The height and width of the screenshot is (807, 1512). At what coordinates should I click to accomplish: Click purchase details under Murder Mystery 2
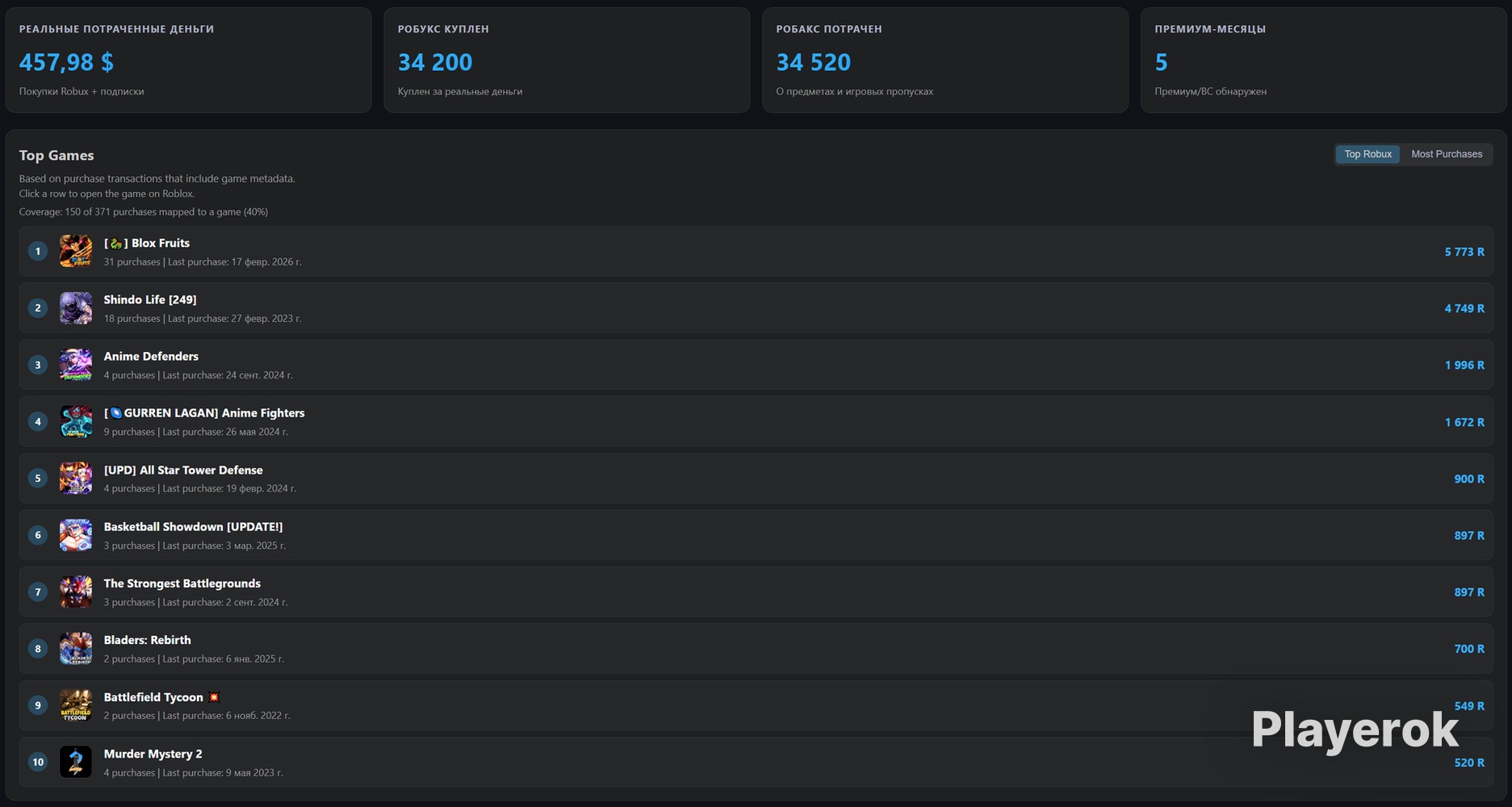(x=194, y=773)
